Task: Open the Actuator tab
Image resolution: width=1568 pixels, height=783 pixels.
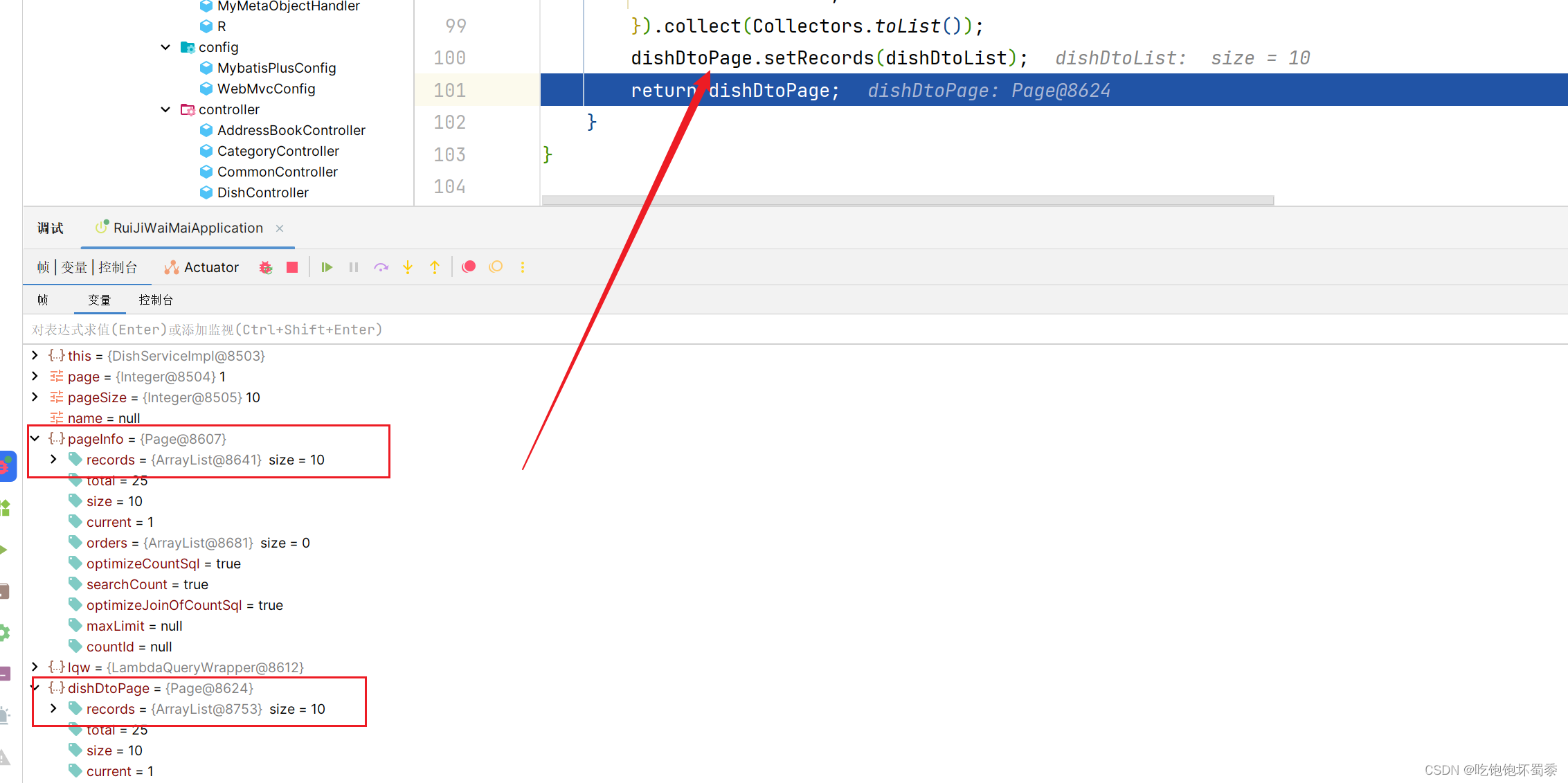Action: tap(202, 267)
